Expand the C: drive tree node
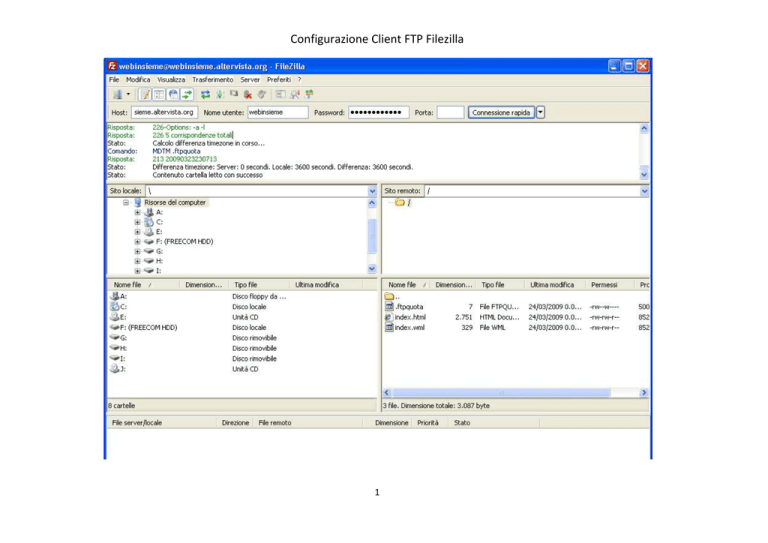This screenshot has width=768, height=543. point(138,222)
